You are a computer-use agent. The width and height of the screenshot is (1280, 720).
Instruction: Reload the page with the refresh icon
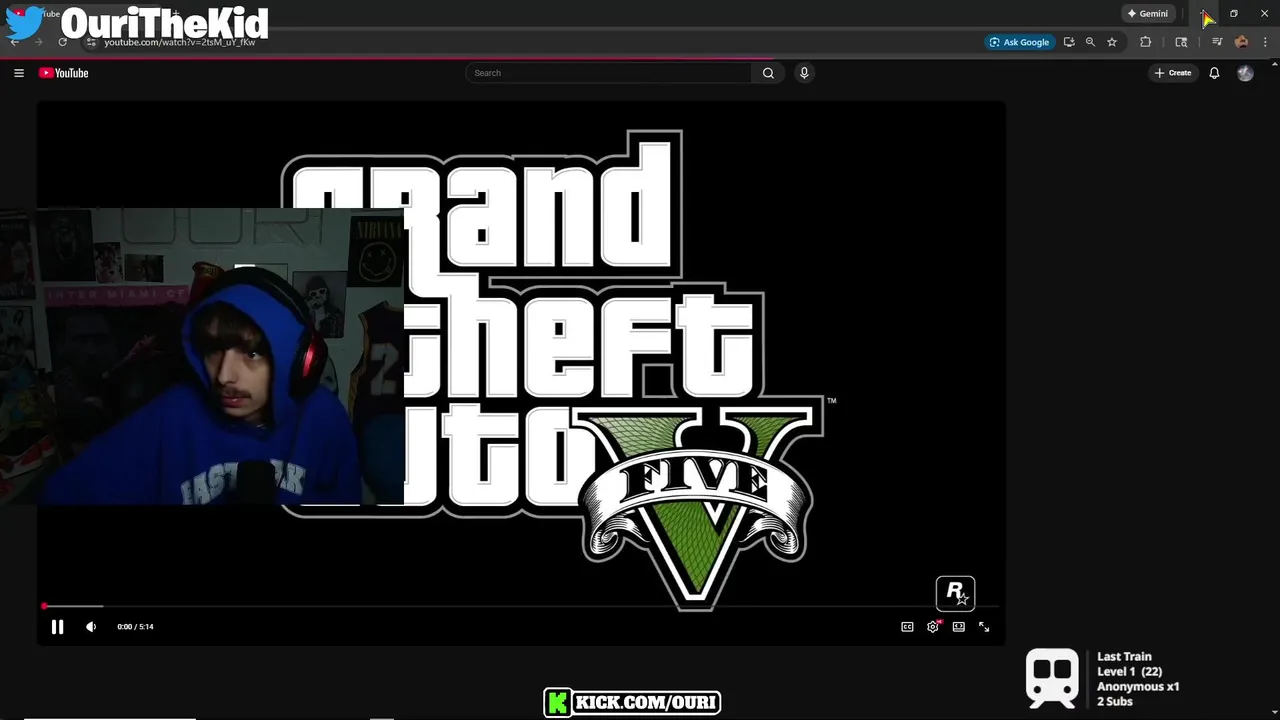coord(62,42)
